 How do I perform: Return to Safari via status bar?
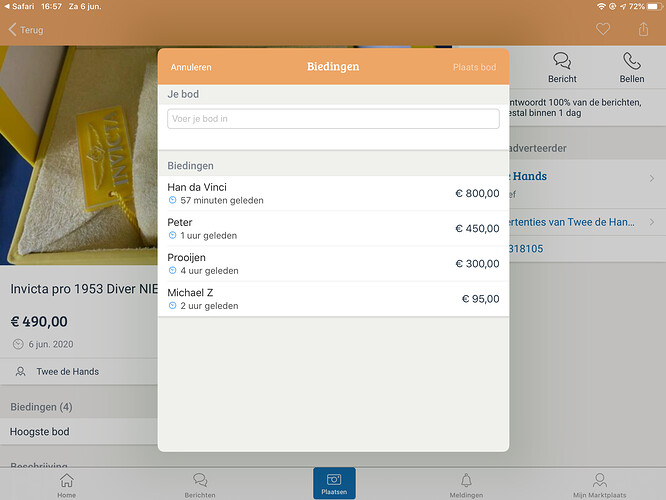pyautogui.click(x=19, y=6)
